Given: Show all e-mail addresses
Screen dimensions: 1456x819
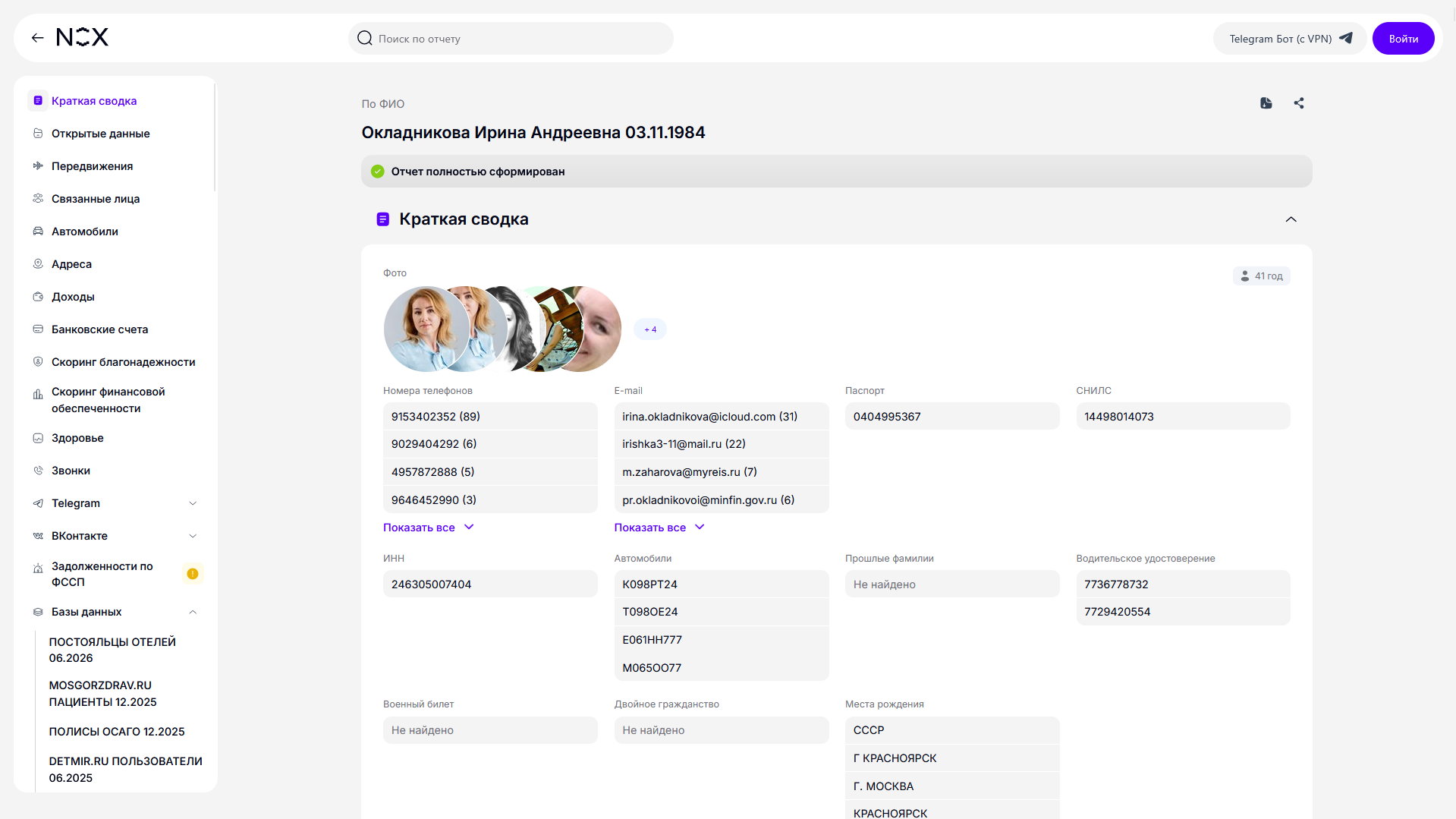Looking at the screenshot, I should (659, 528).
